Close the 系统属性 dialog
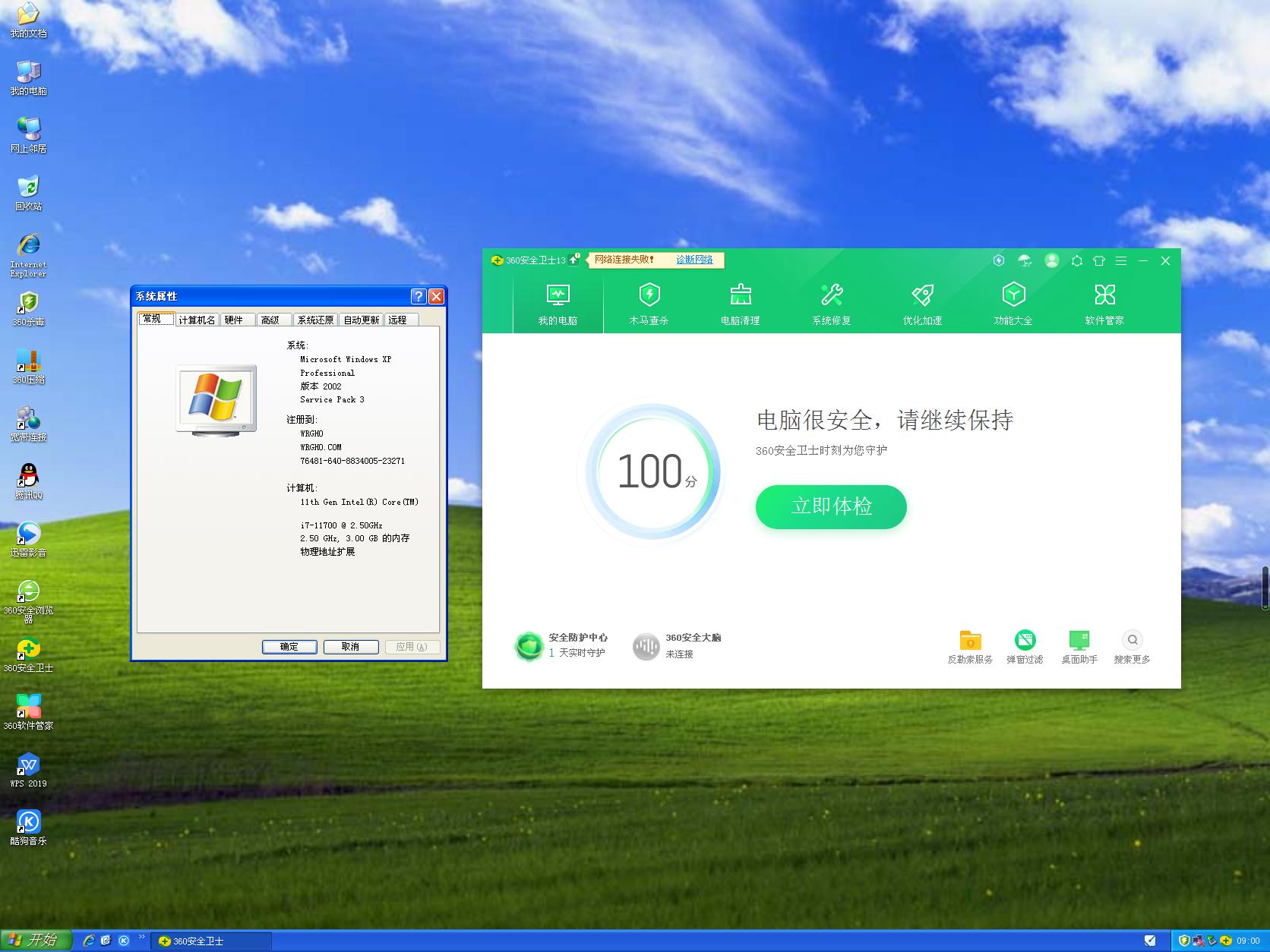 [437, 296]
